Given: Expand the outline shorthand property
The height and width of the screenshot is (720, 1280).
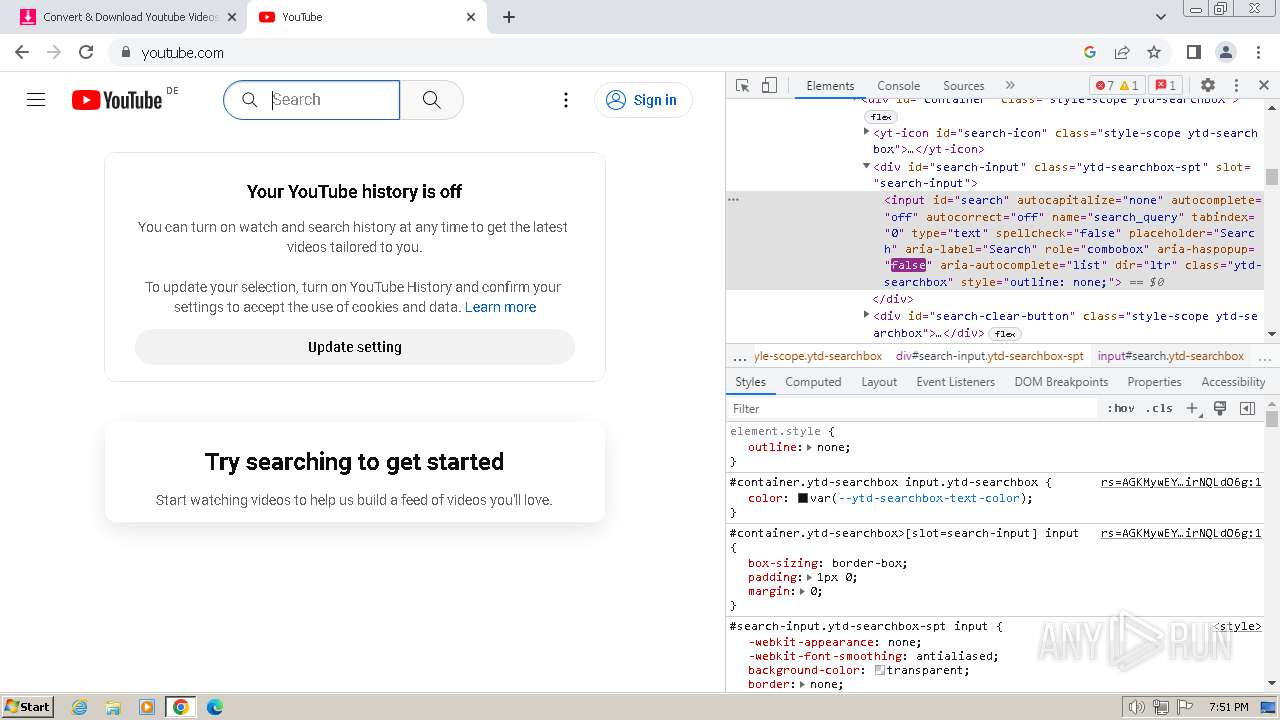Looking at the screenshot, I should (x=810, y=447).
